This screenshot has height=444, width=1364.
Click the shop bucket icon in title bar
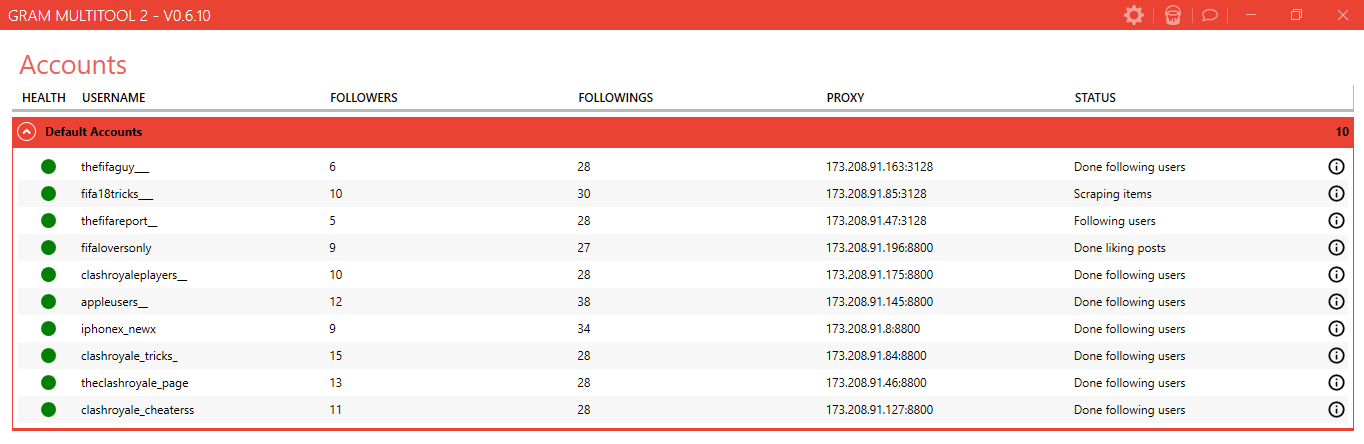pyautogui.click(x=1173, y=15)
